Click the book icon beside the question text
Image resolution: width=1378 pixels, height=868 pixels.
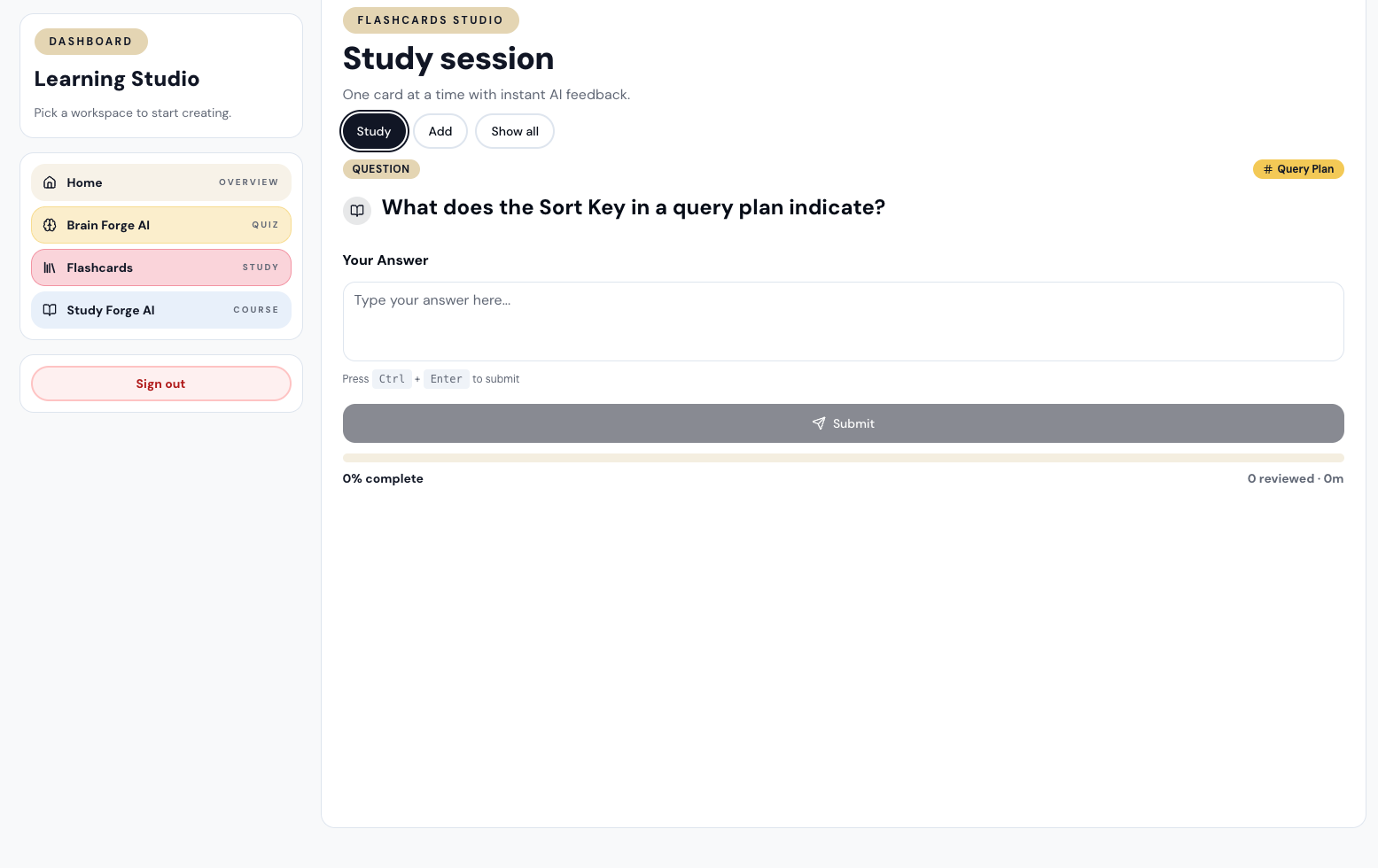tap(357, 211)
